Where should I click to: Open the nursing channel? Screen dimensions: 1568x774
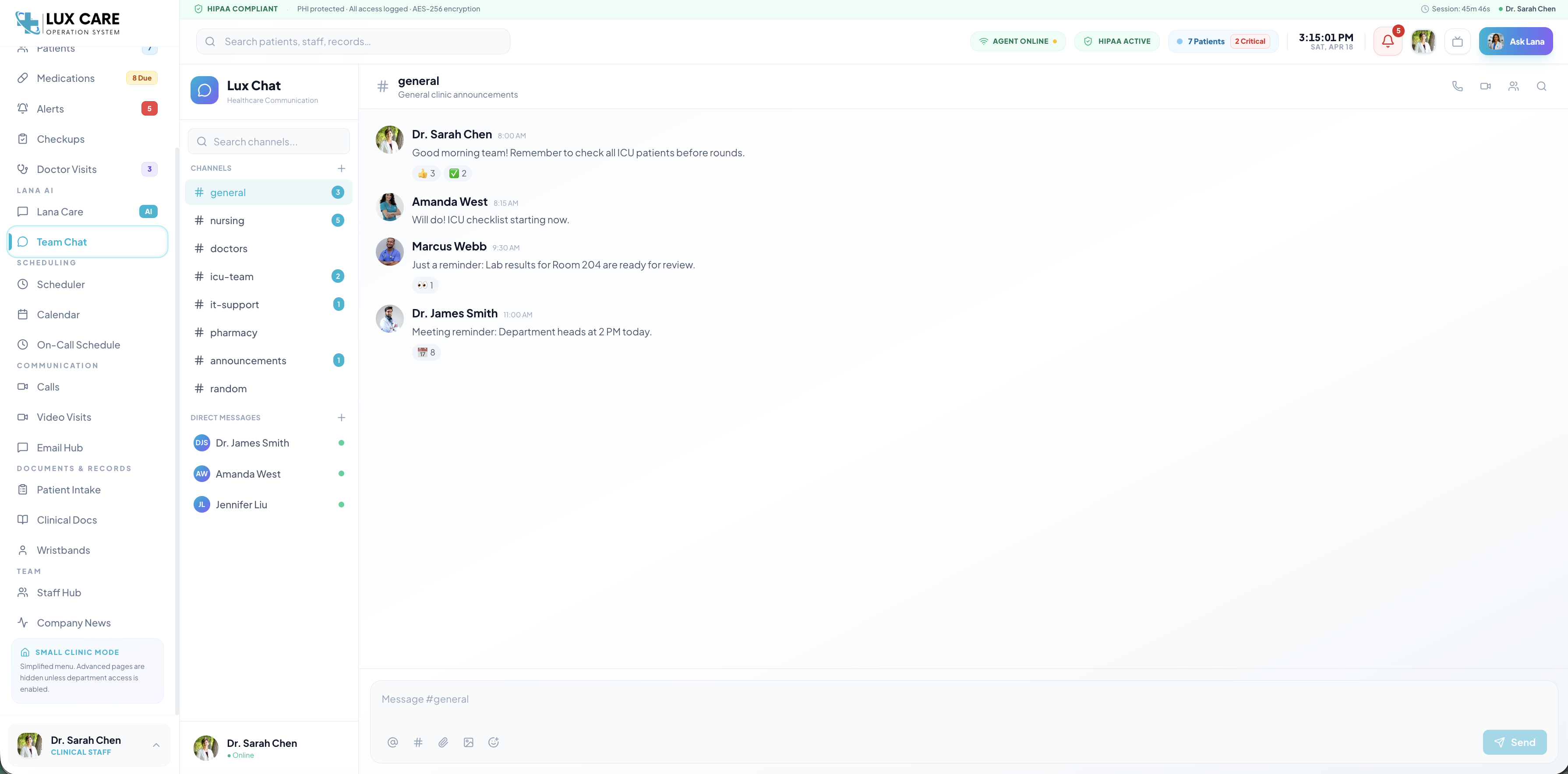click(x=268, y=220)
